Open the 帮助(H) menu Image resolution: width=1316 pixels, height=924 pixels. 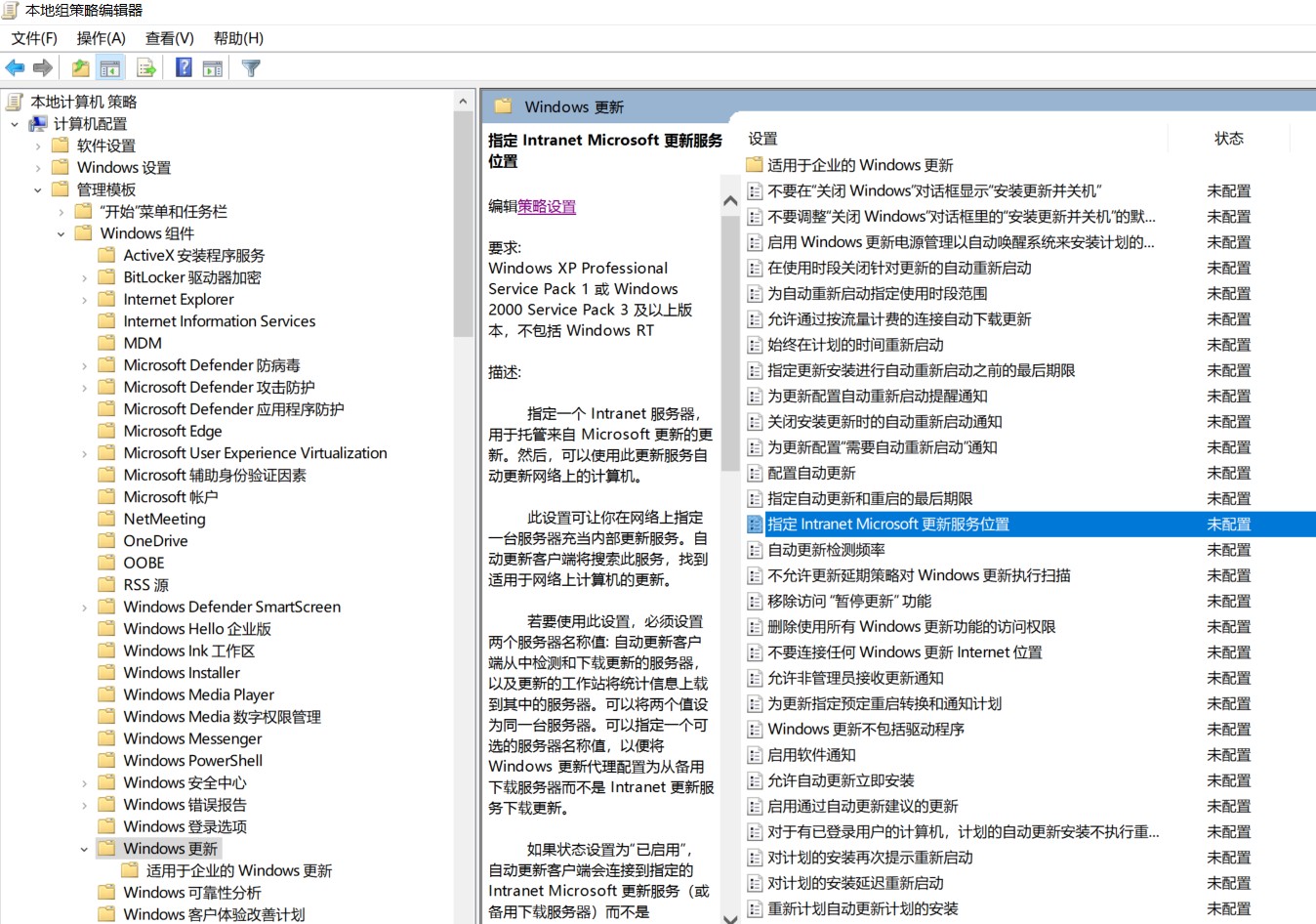[x=238, y=38]
